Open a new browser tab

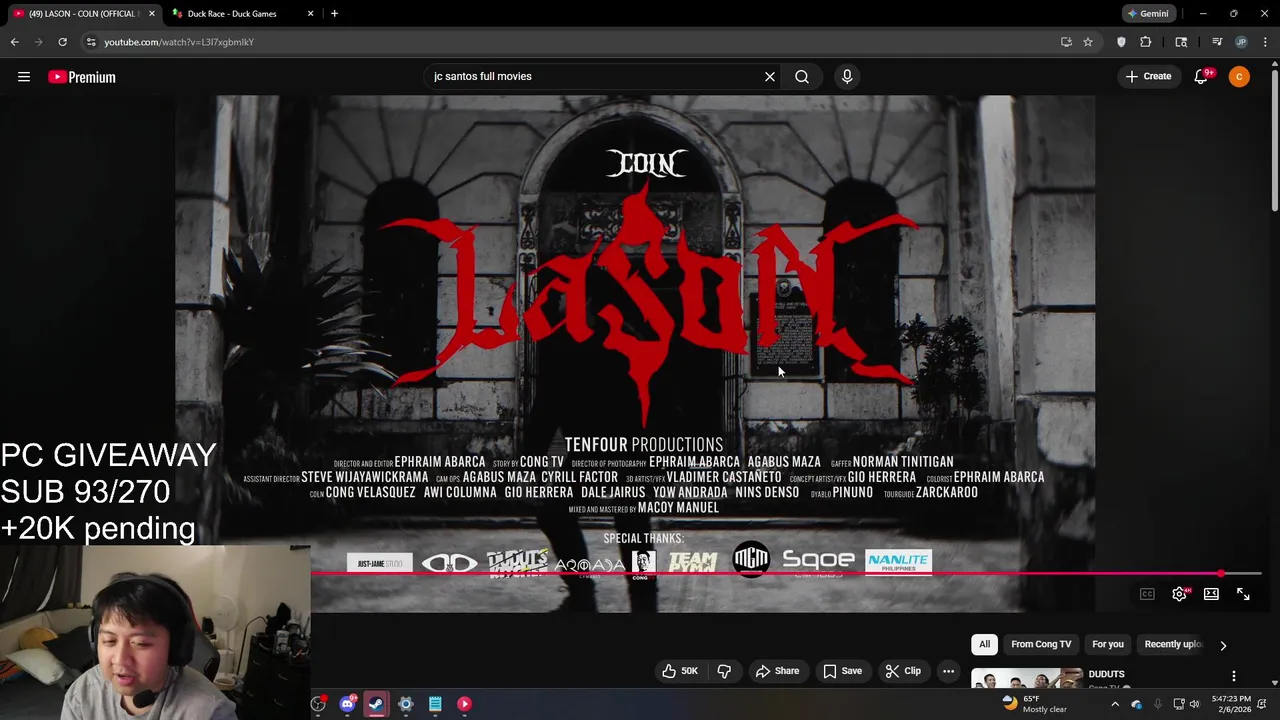pyautogui.click(x=334, y=14)
